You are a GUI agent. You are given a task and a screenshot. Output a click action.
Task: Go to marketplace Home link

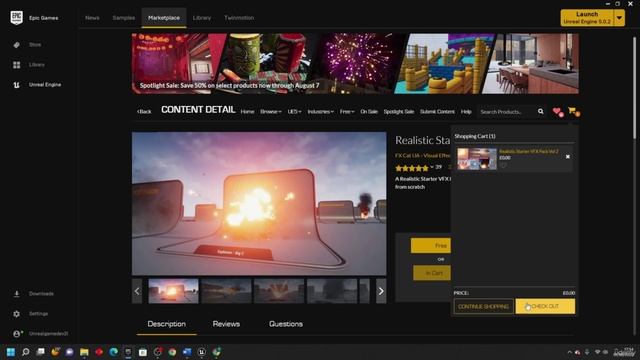coord(247,111)
